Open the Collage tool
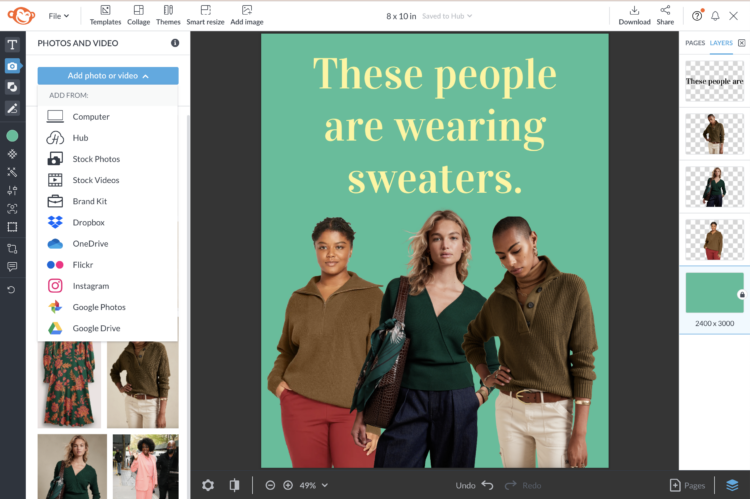The image size is (750, 499). pos(138,15)
